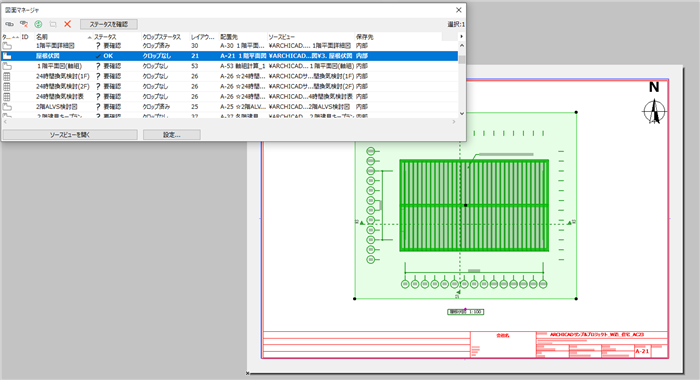
Task: Click horizontal scrollbar right arrow in list
Action: pos(454,121)
